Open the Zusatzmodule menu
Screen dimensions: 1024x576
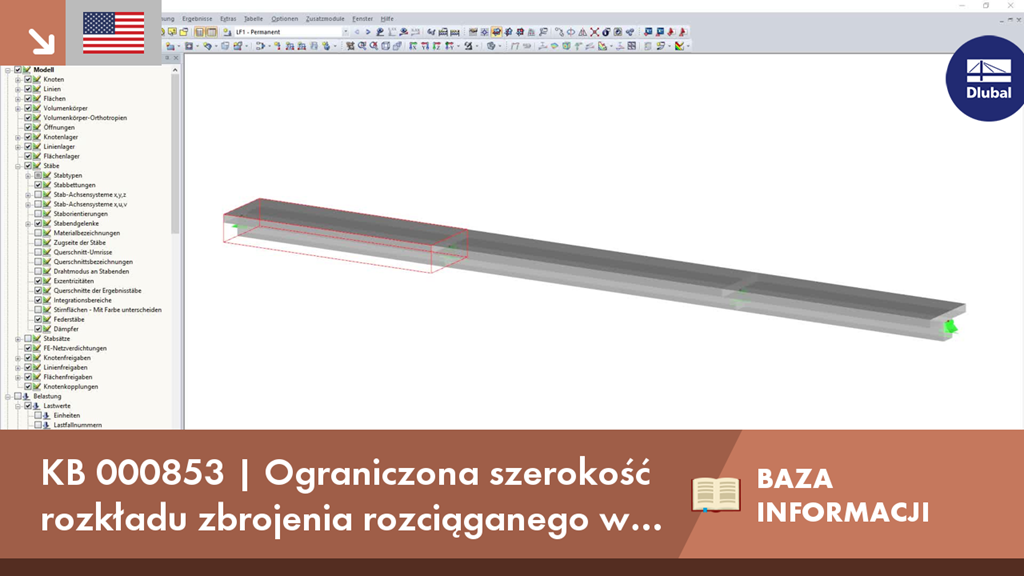click(325, 19)
